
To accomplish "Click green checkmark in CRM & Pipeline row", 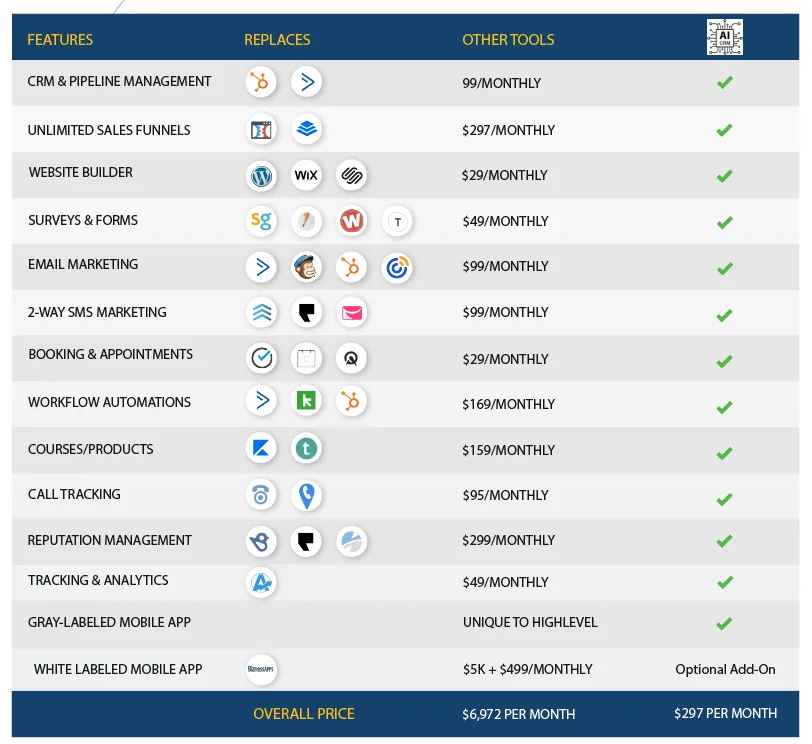I will pyautogui.click(x=724, y=82).
